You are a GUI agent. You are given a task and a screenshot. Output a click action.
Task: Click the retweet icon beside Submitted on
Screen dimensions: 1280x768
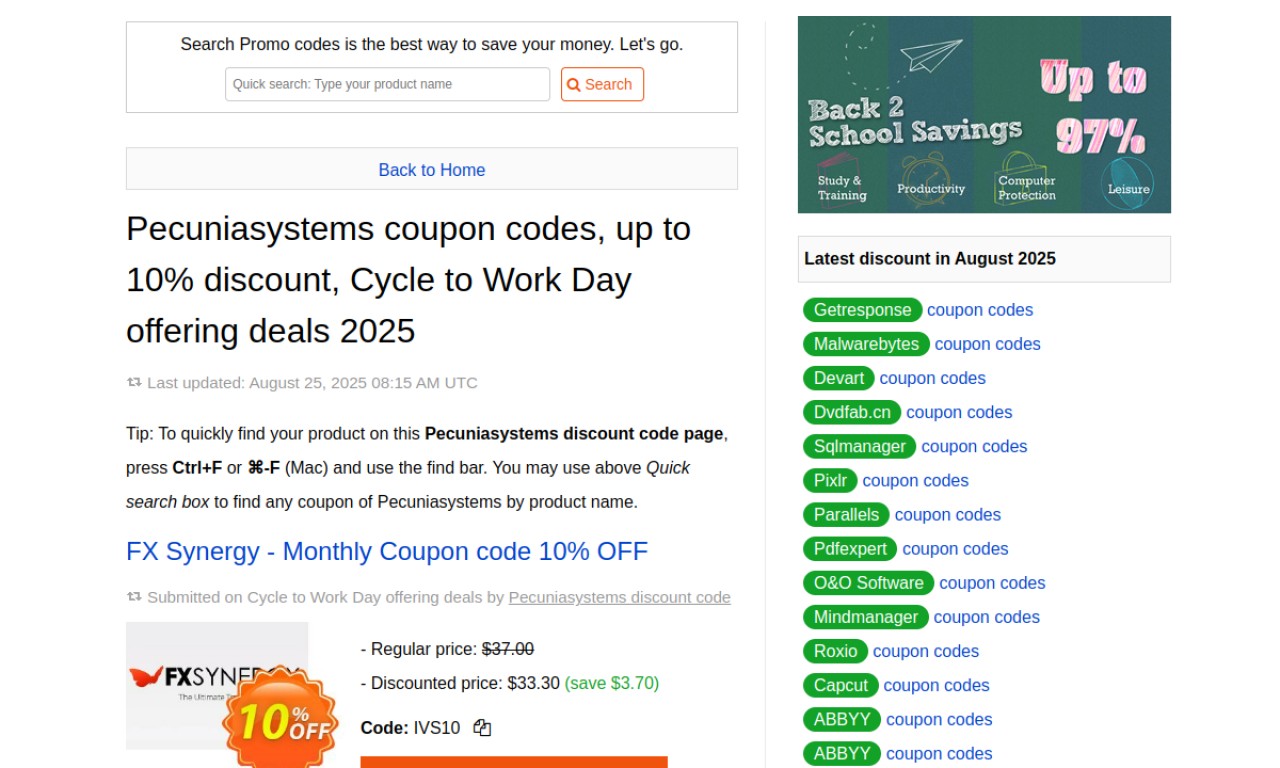[x=134, y=597]
